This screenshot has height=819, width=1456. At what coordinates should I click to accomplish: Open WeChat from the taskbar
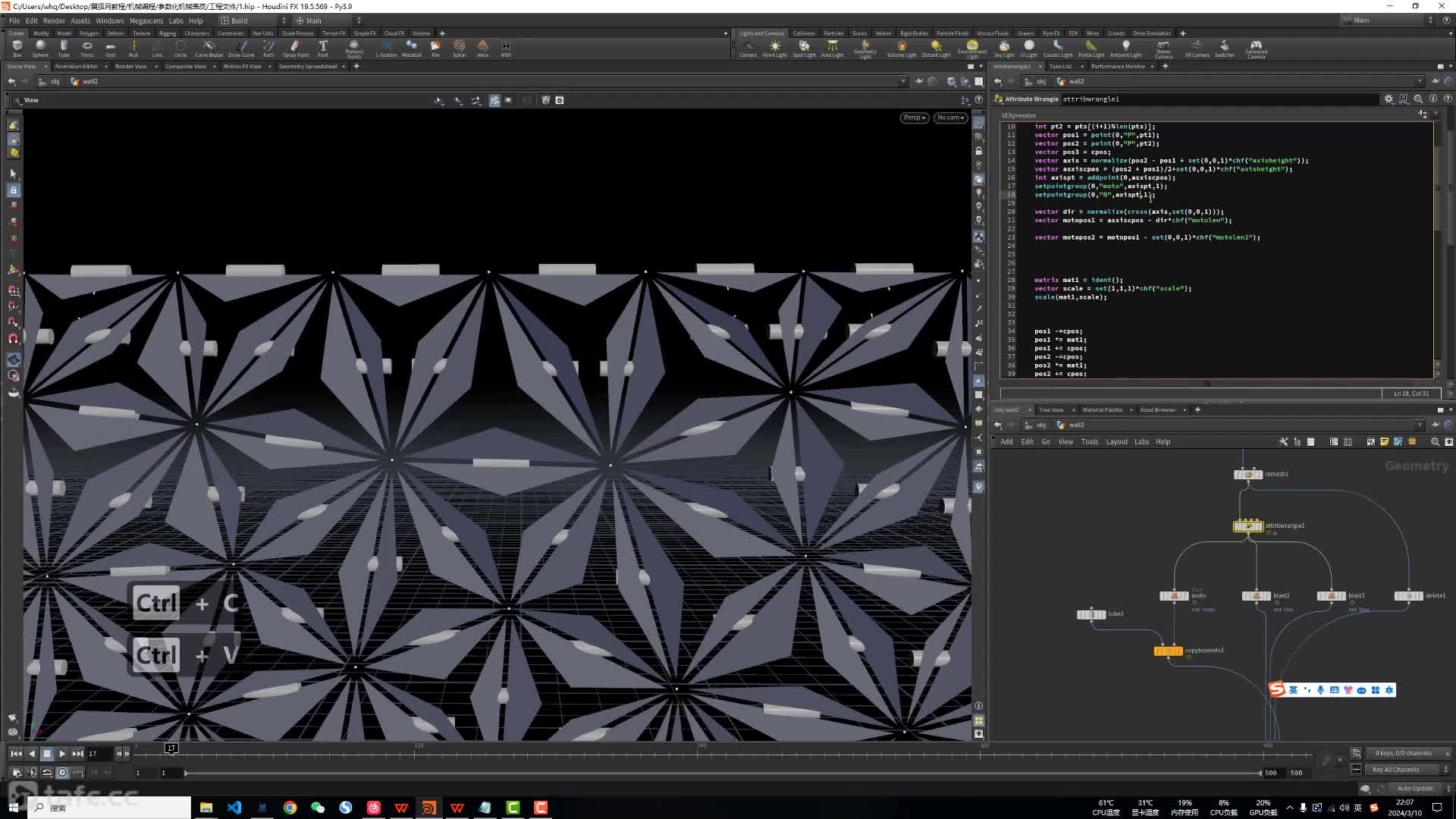[318, 808]
